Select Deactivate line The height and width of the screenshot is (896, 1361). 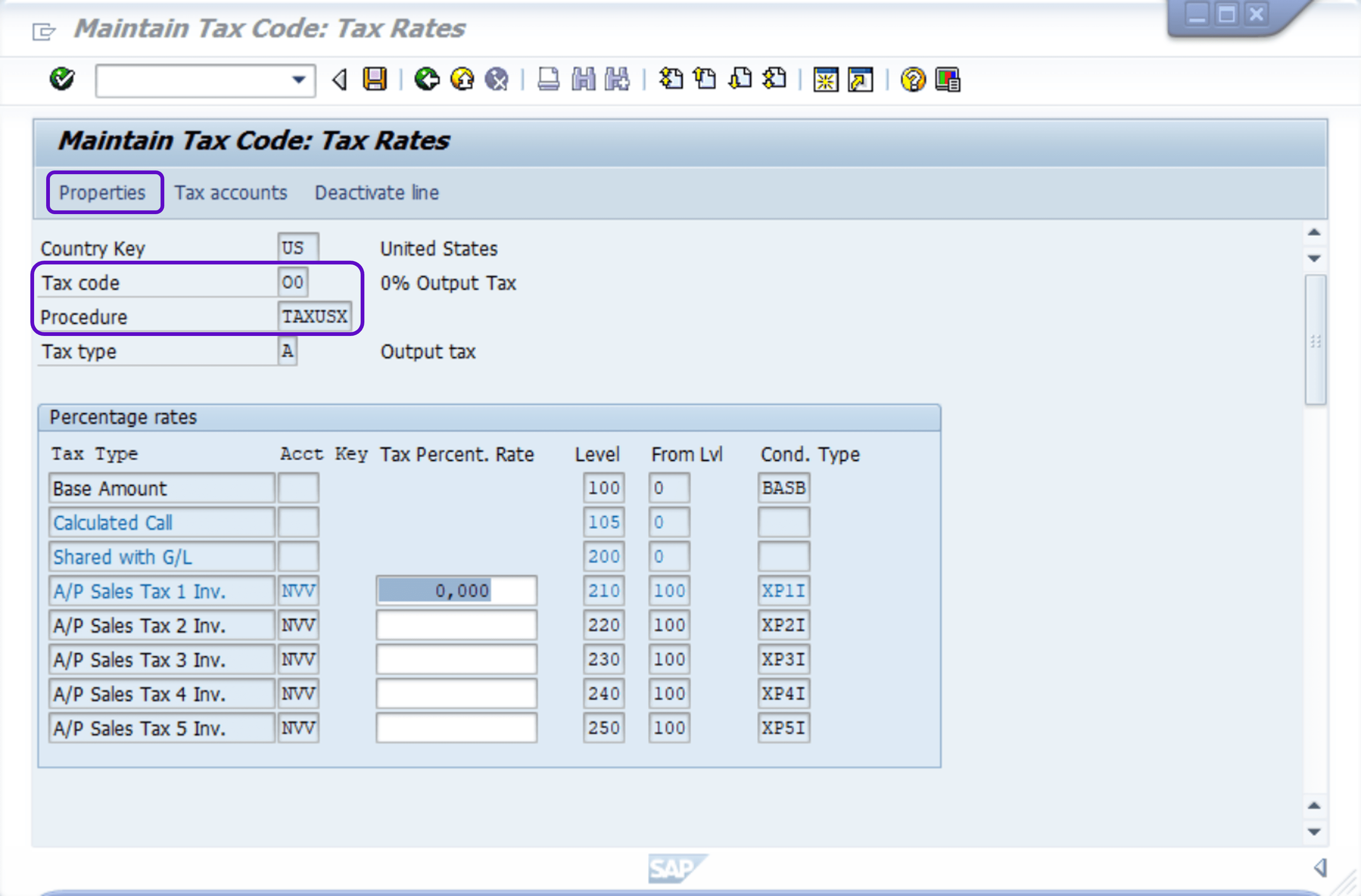(x=376, y=193)
